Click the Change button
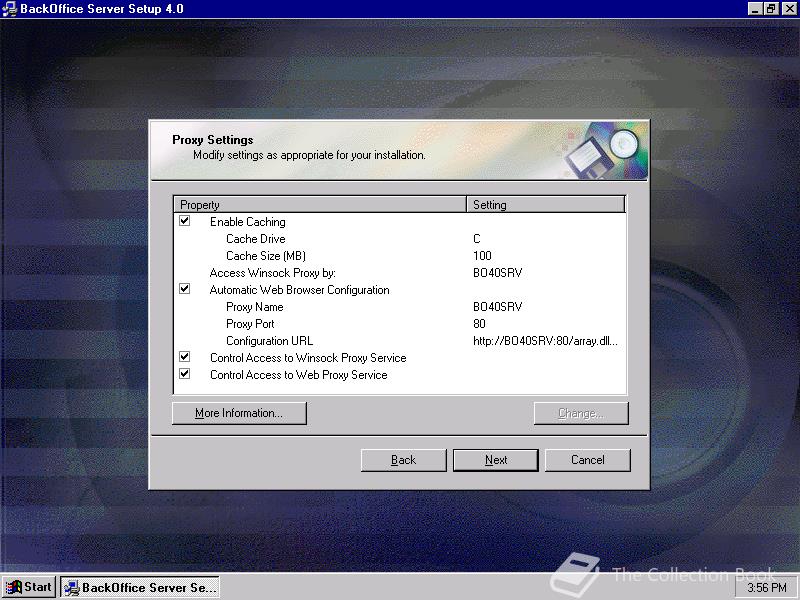The width and height of the screenshot is (800, 600). (581, 413)
